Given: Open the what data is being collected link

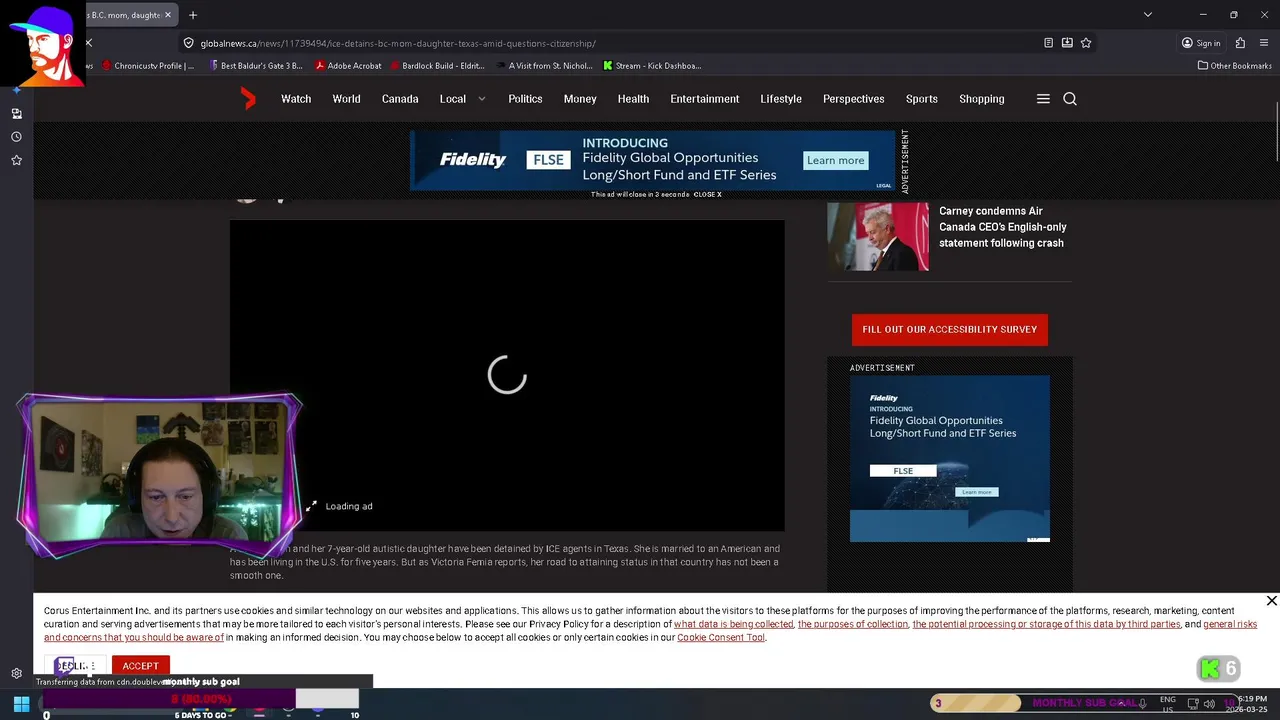Looking at the screenshot, I should point(733,624).
